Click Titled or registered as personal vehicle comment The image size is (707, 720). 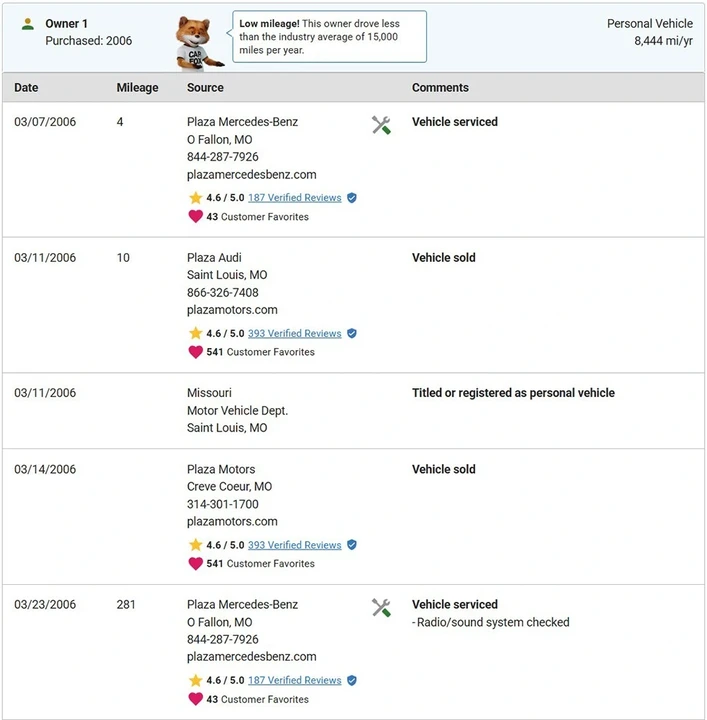coord(513,393)
